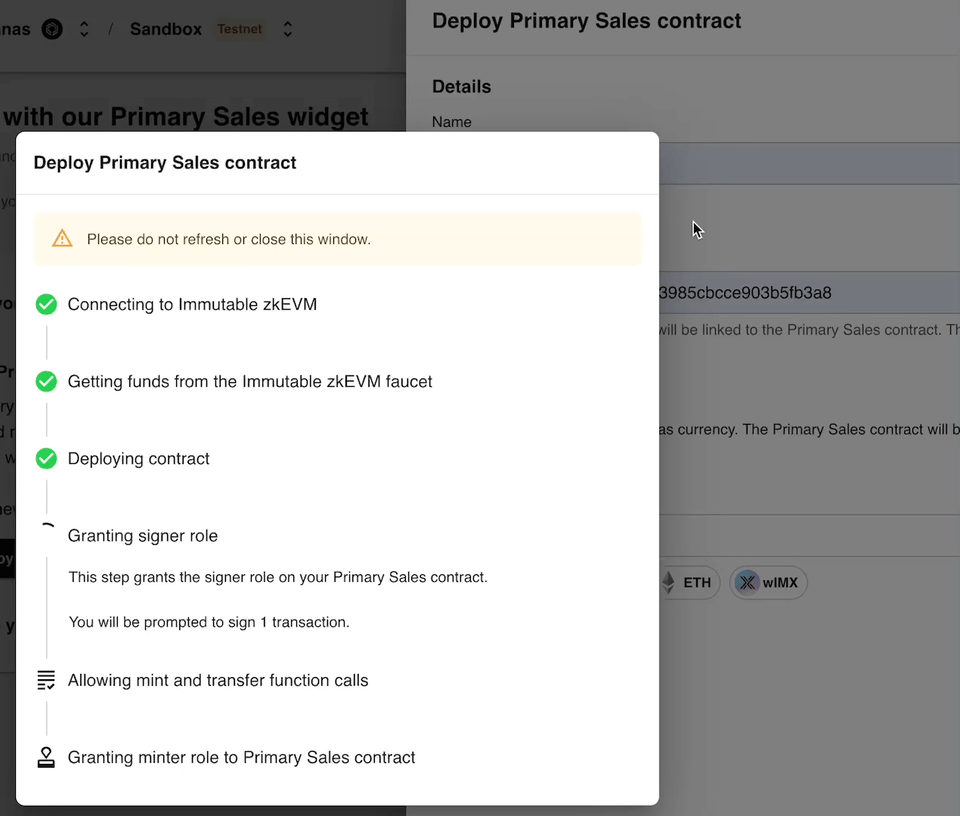Click the Testnet badge in the header
This screenshot has height=816, width=960.
coord(240,29)
